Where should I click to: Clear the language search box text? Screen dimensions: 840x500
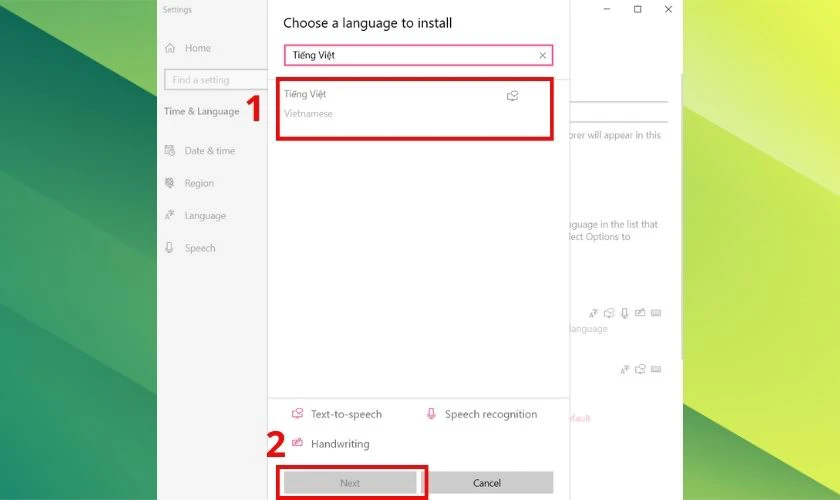(542, 55)
